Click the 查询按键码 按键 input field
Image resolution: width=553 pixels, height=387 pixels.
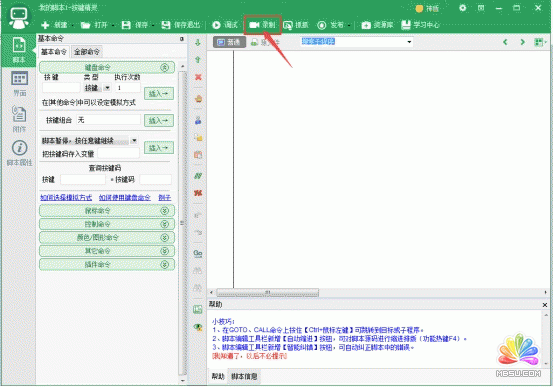click(83, 180)
